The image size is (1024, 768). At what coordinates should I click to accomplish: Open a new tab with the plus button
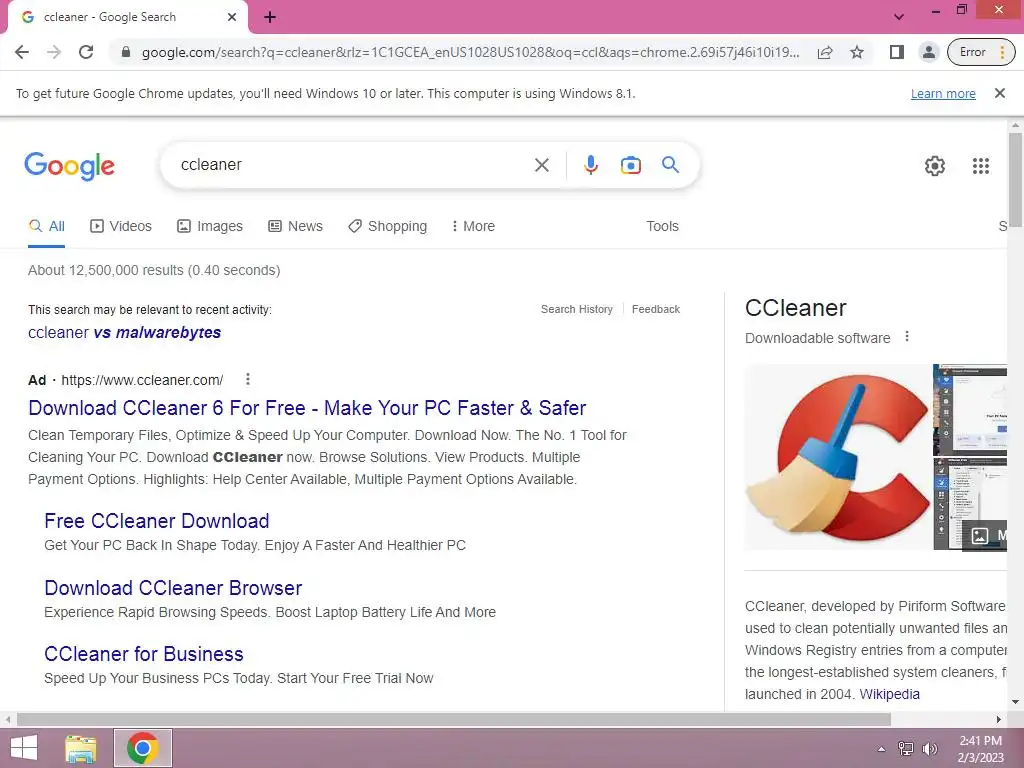pyautogui.click(x=270, y=17)
